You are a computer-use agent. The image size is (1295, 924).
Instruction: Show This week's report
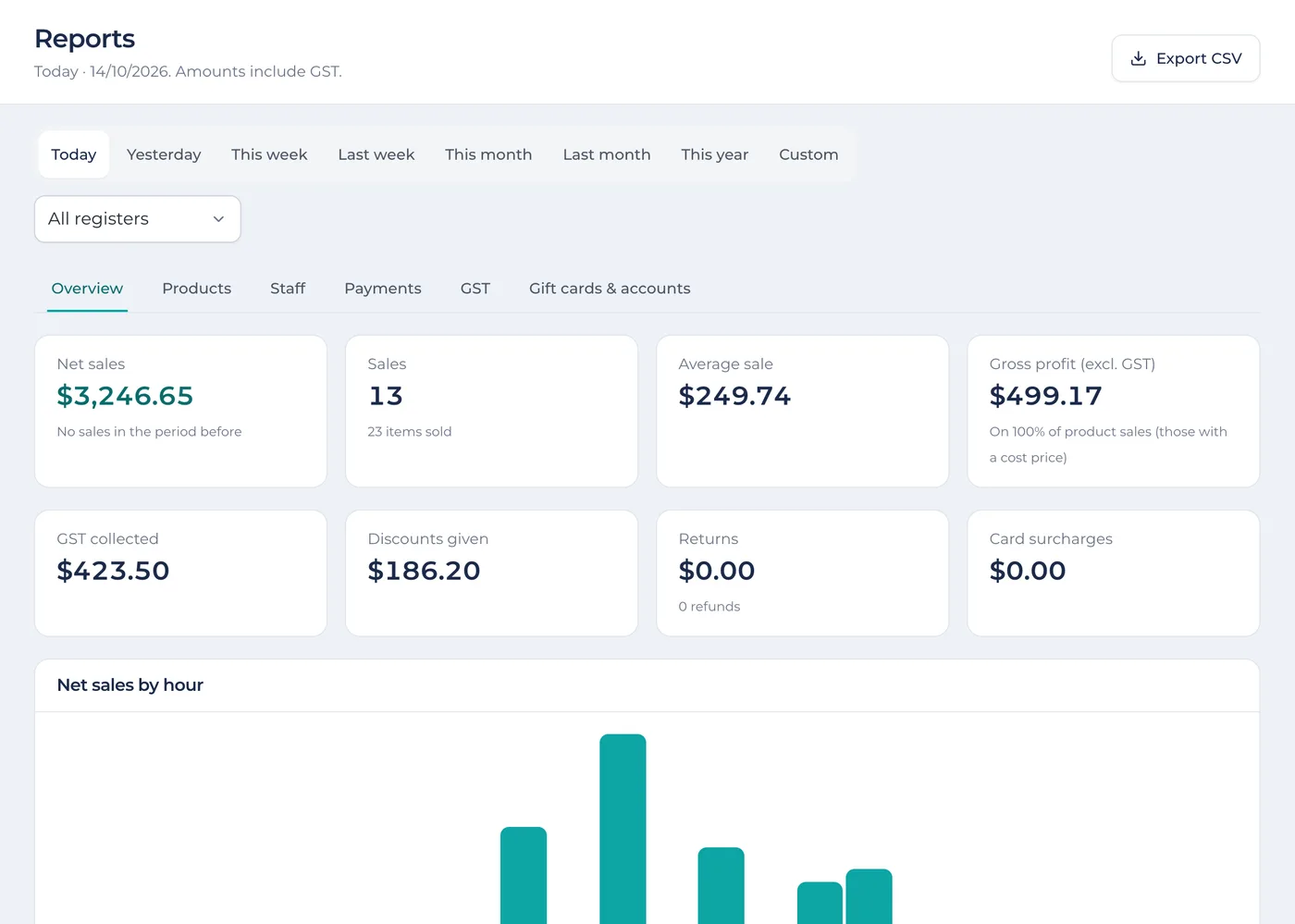pyautogui.click(x=269, y=154)
